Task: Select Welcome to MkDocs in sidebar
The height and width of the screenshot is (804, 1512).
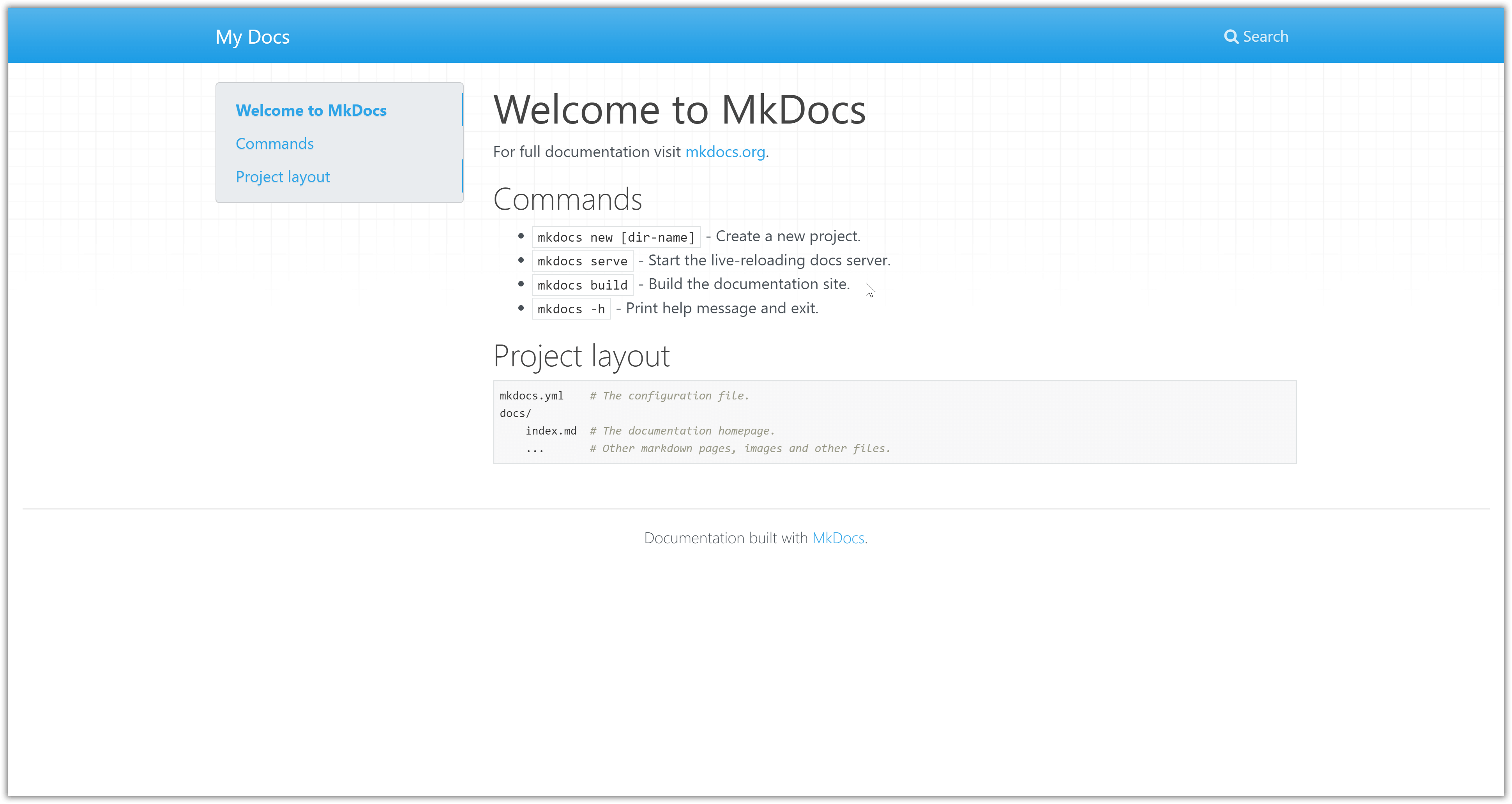Action: tap(311, 110)
